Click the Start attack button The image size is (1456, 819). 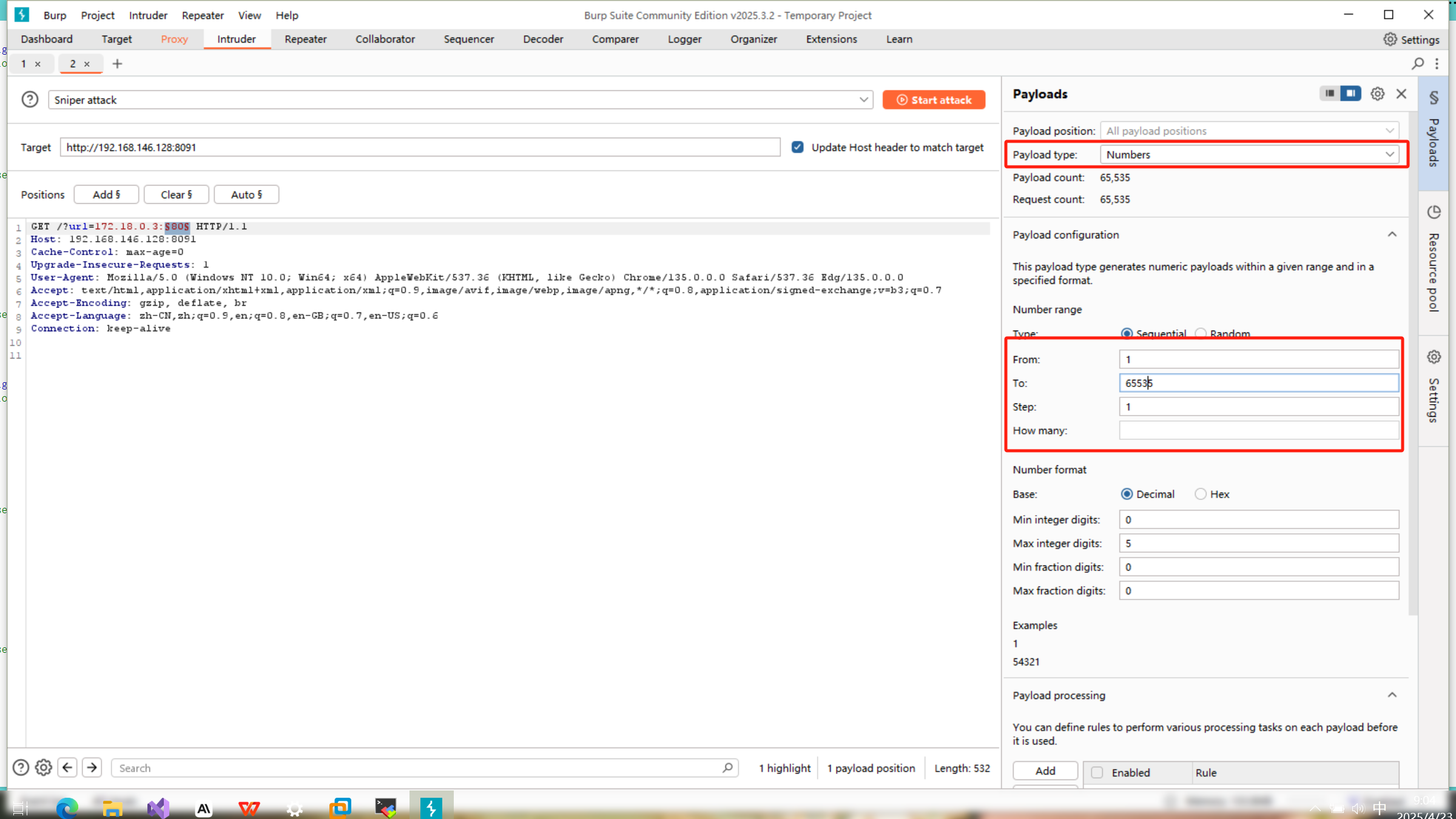pos(934,100)
